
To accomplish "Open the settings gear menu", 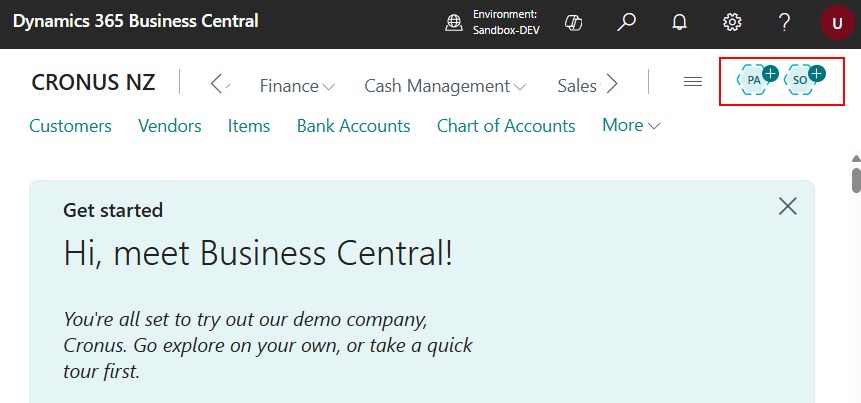I will tap(732, 23).
